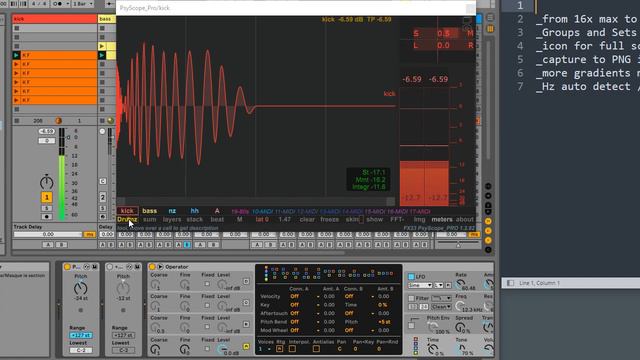Select yellow Operator oscillator A button
640x360 pixels.
pos(246,347)
